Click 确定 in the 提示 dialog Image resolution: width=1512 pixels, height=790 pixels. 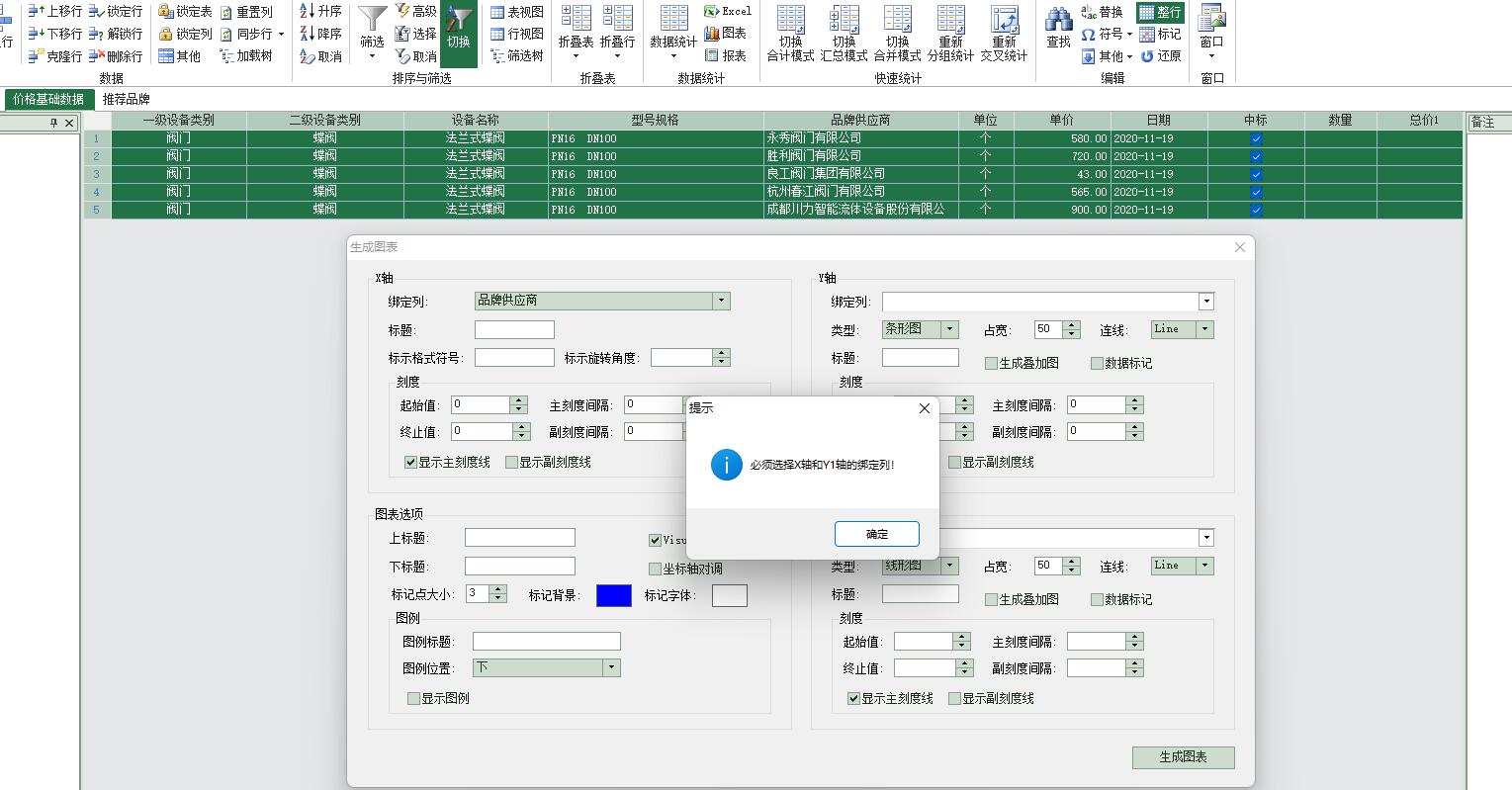(x=876, y=534)
